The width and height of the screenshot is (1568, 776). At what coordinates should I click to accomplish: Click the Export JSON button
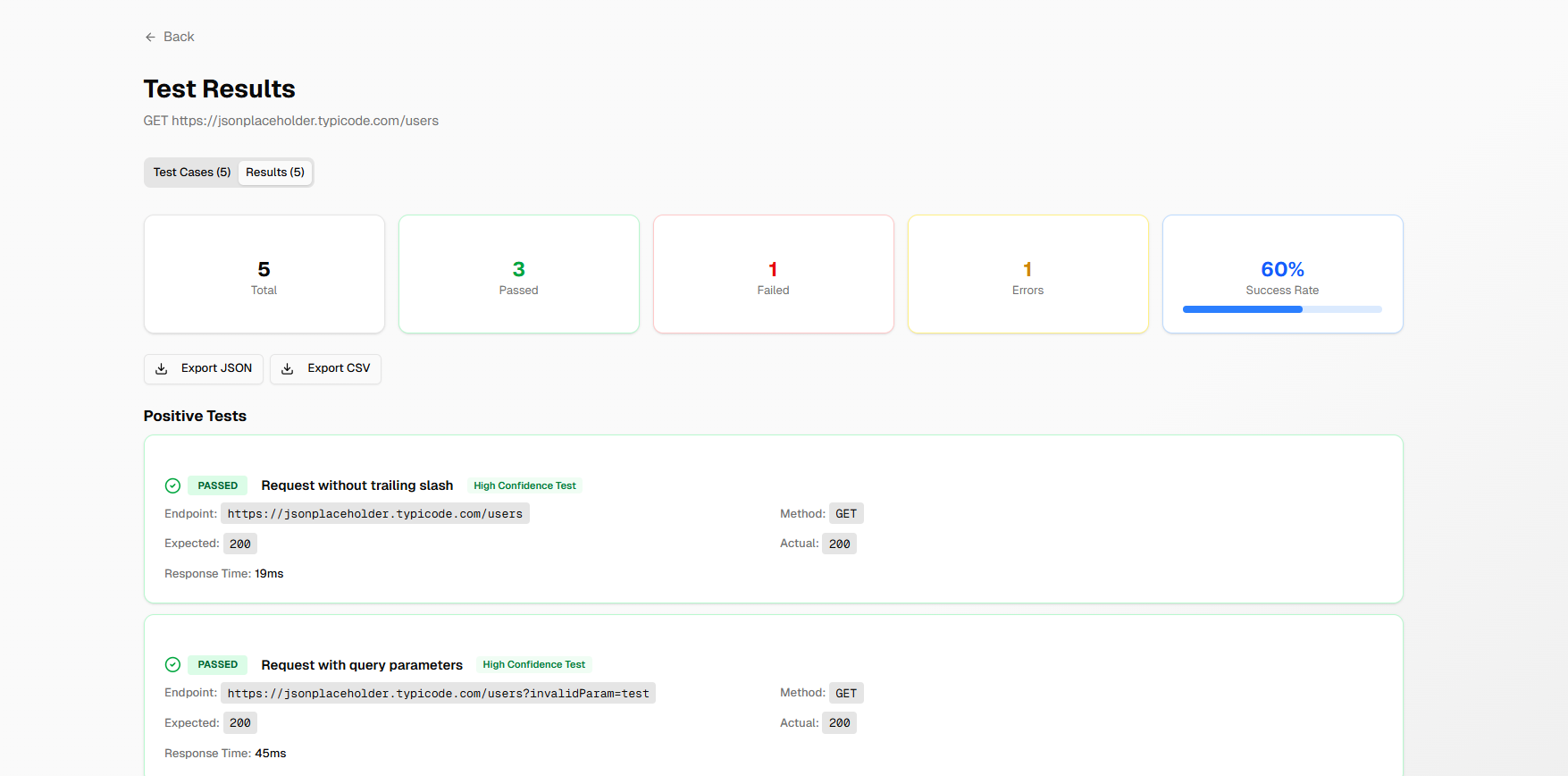[204, 368]
